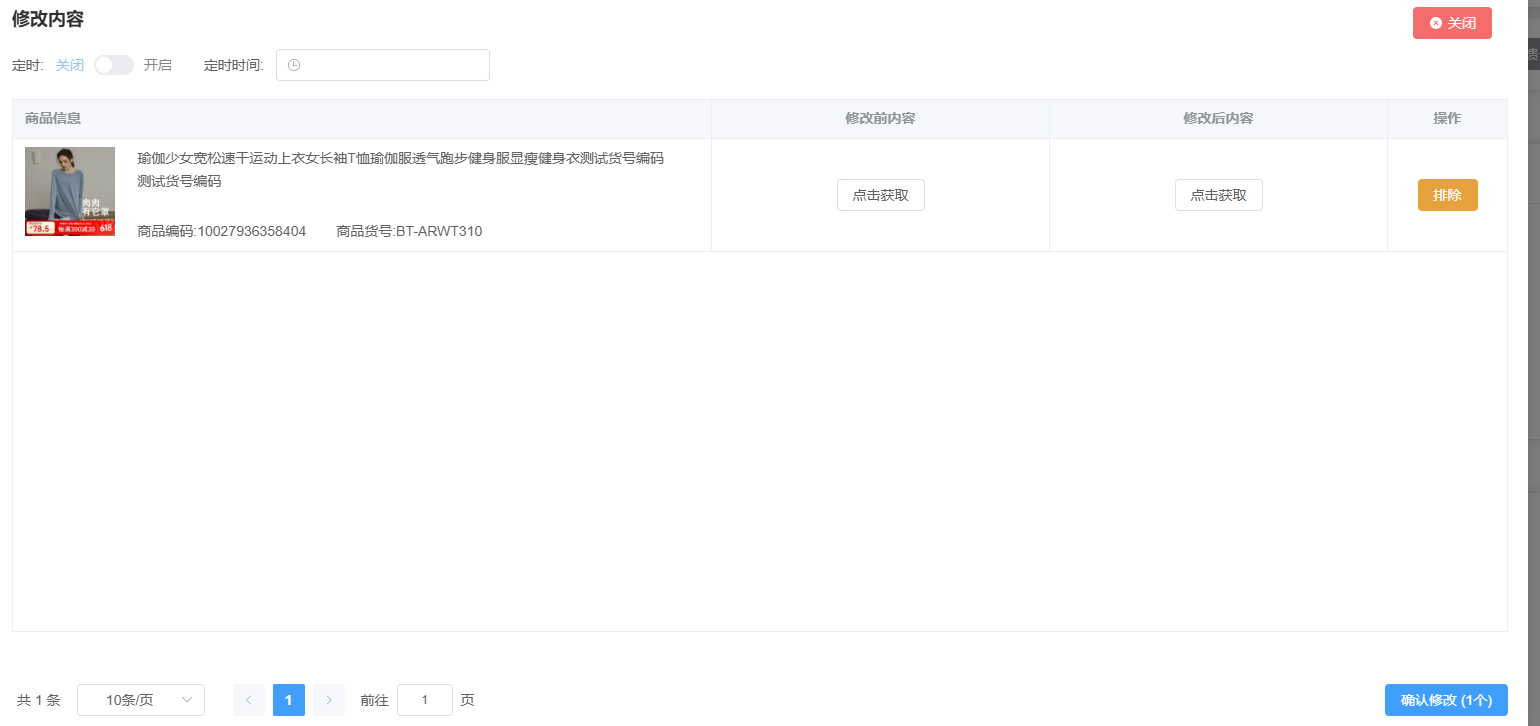
Task: Open the yoga top product thumbnail
Action: click(x=70, y=192)
